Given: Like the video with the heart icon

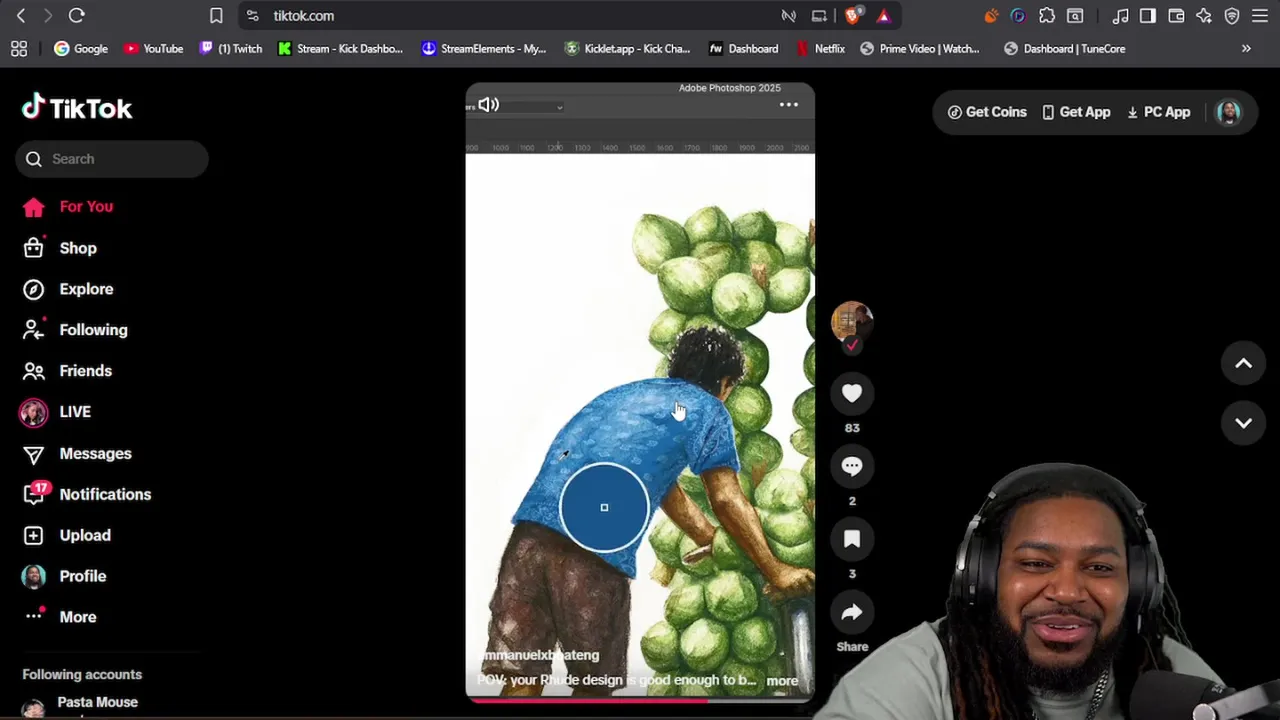Looking at the screenshot, I should (x=852, y=393).
